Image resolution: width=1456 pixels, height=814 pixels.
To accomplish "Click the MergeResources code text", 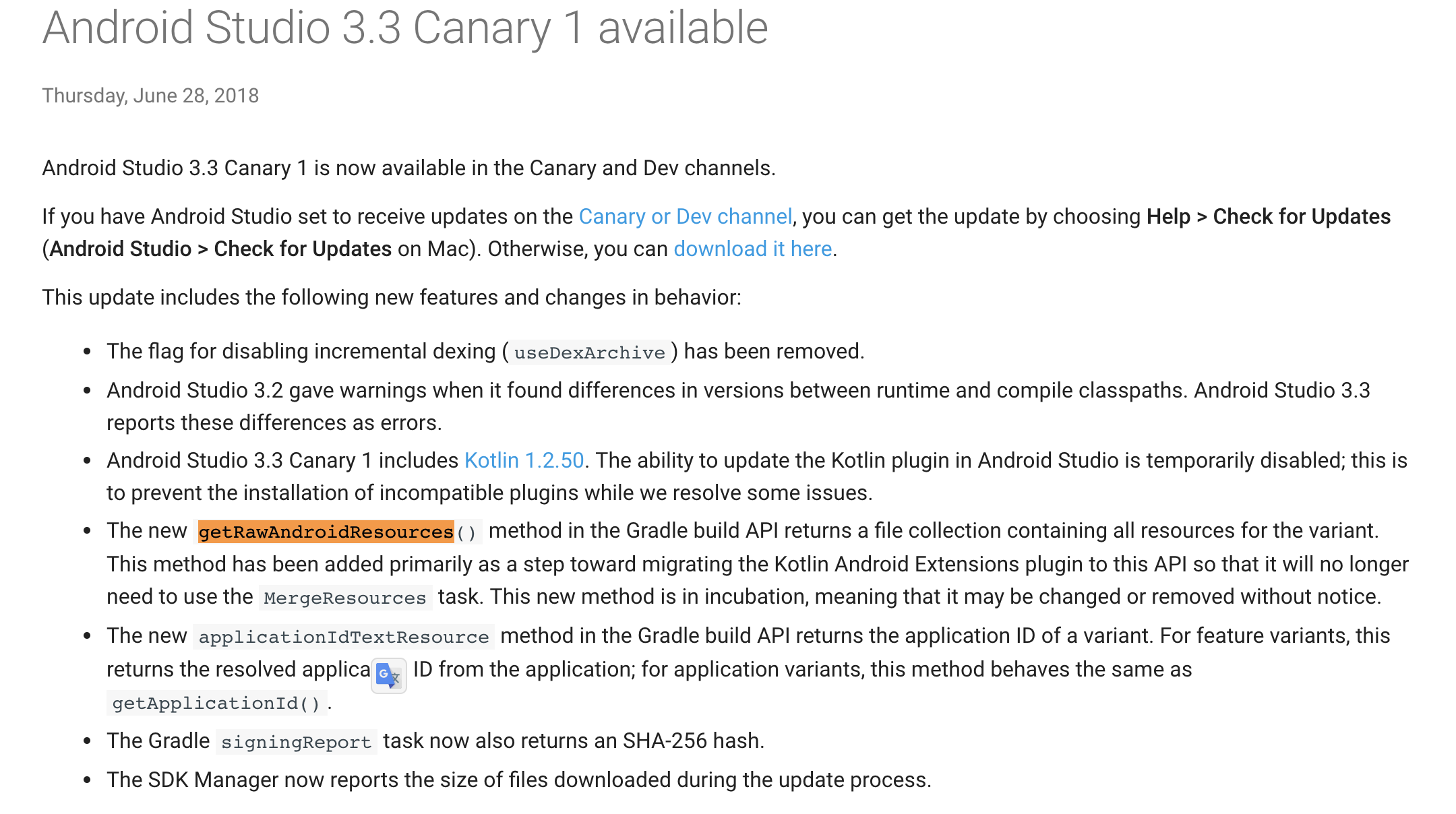I will click(x=345, y=598).
